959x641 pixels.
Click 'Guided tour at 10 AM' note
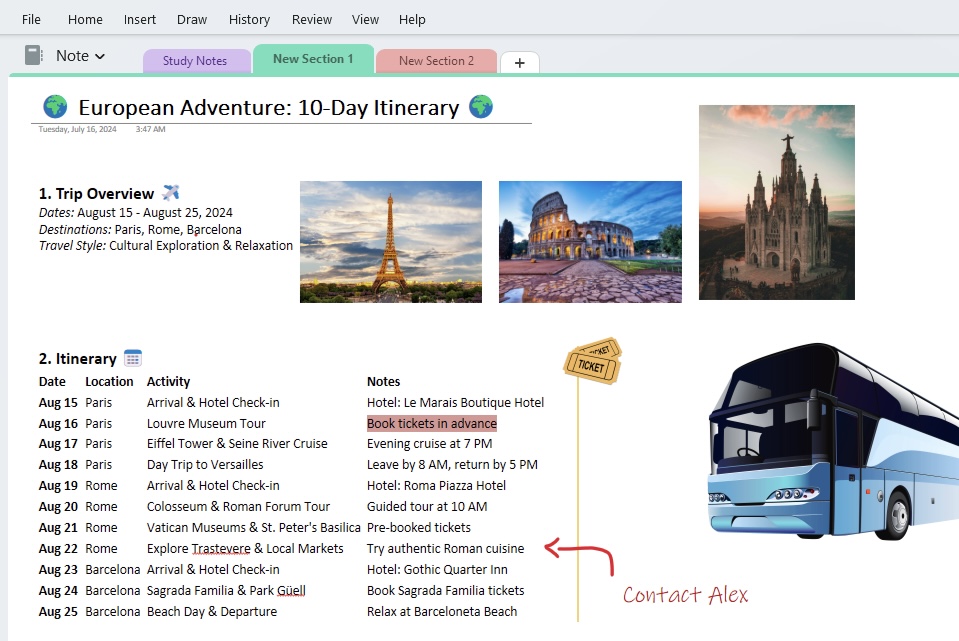tap(427, 506)
